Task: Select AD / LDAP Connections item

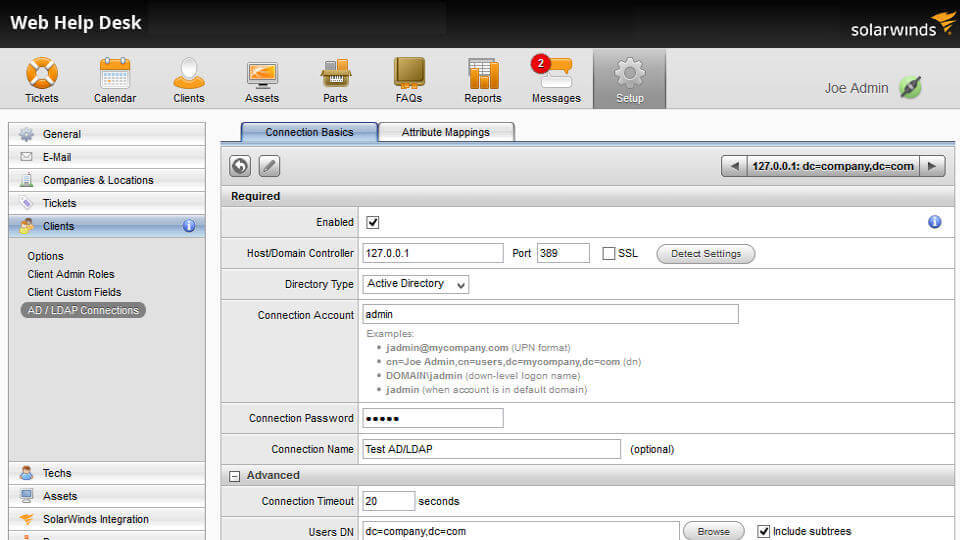Action: [x=83, y=310]
